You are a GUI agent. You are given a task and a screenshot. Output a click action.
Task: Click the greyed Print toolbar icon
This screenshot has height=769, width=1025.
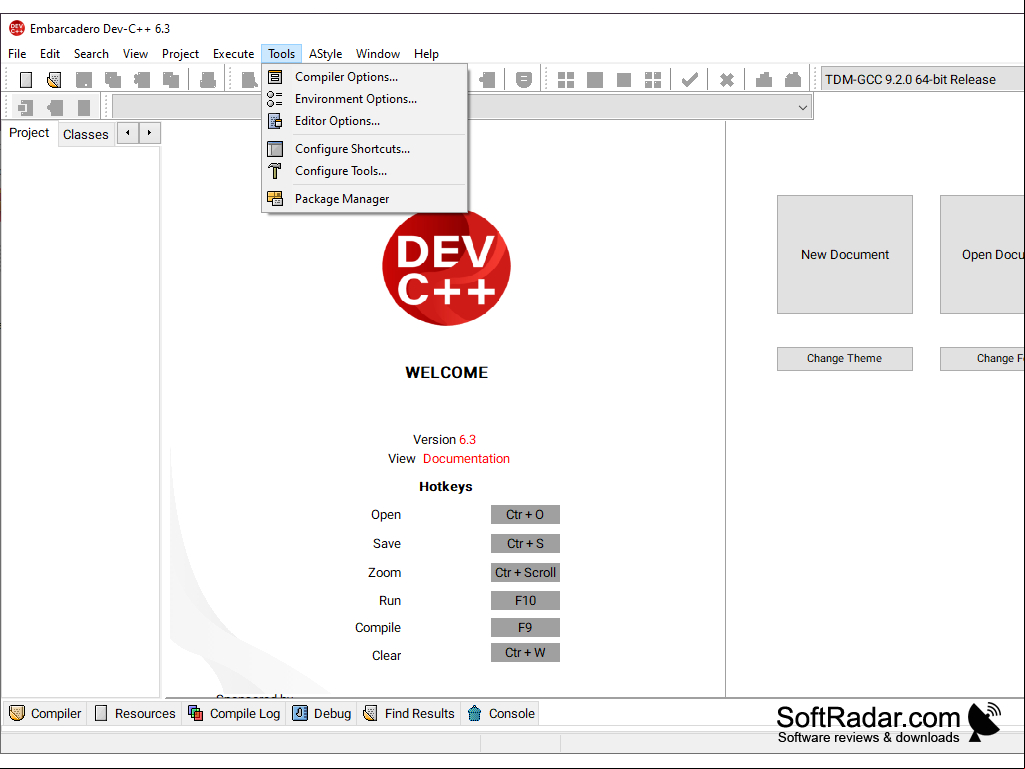click(x=208, y=80)
